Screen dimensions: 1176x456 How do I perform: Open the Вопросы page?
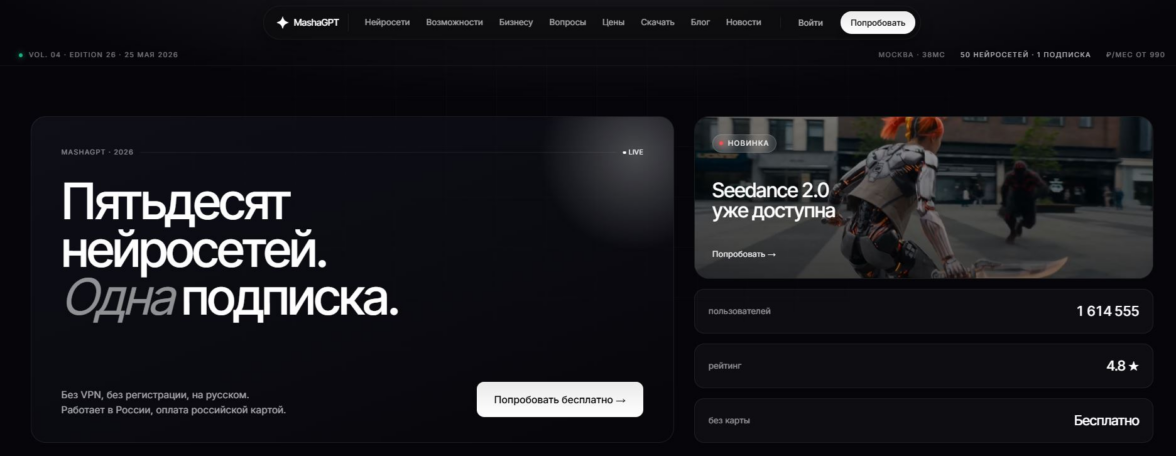click(x=568, y=22)
